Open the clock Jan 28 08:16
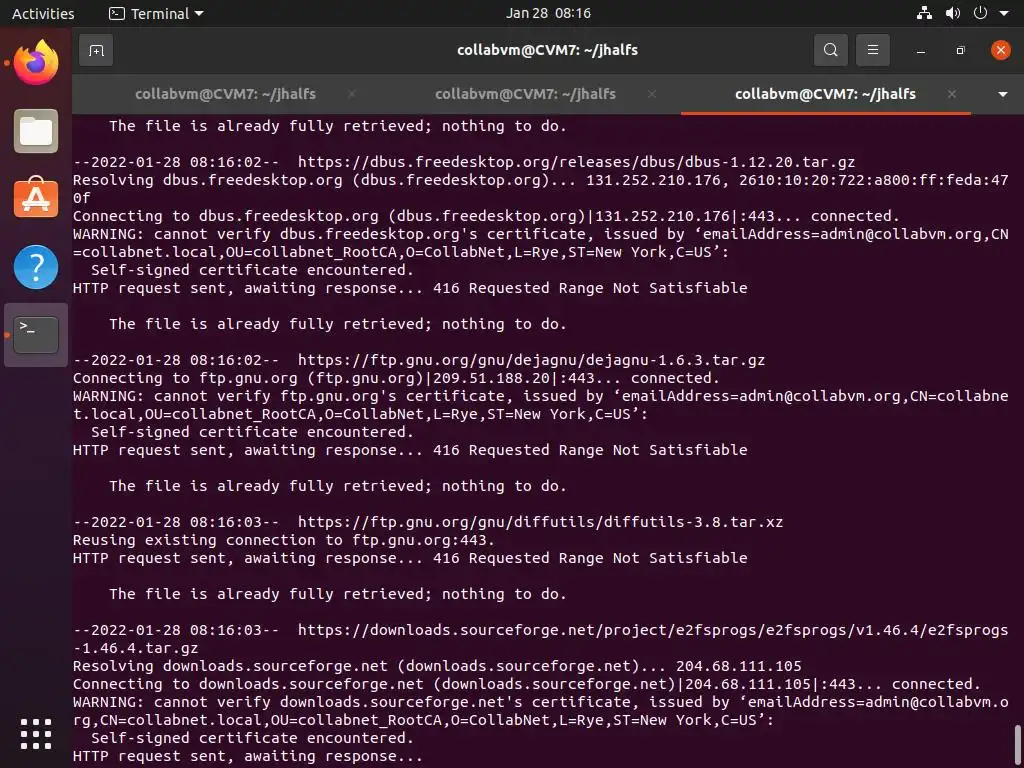This screenshot has width=1024, height=768. pos(548,13)
